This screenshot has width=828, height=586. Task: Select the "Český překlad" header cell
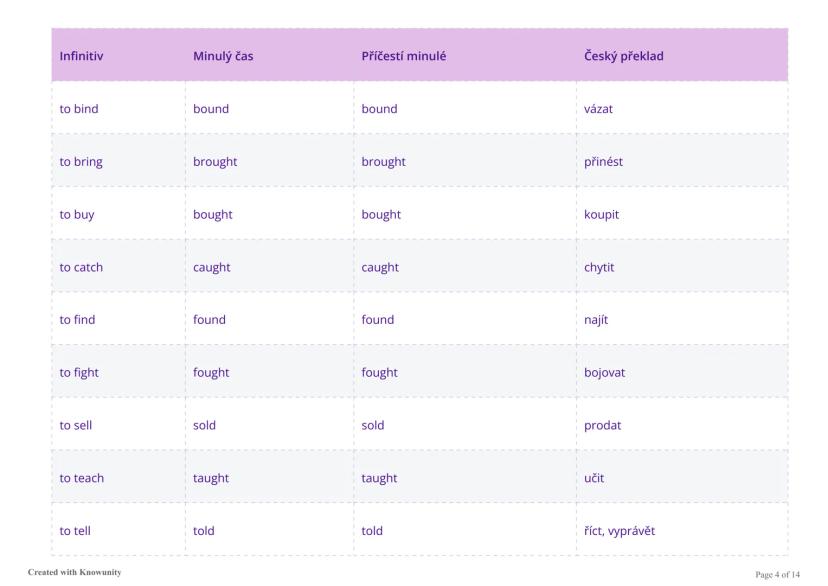pos(623,56)
